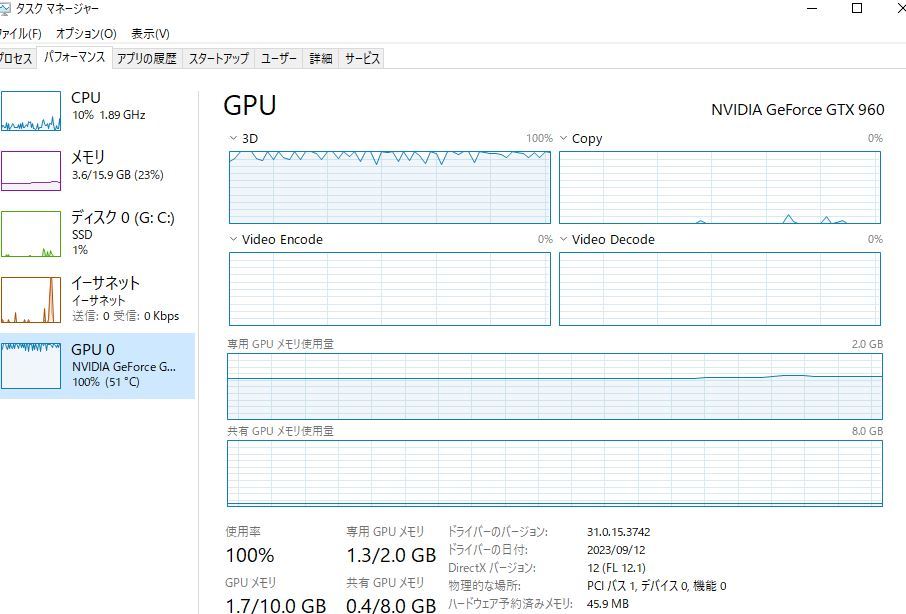Image resolution: width=906 pixels, height=614 pixels.
Task: Click the Task Manager app icon in title bar
Action: tap(5, 8)
